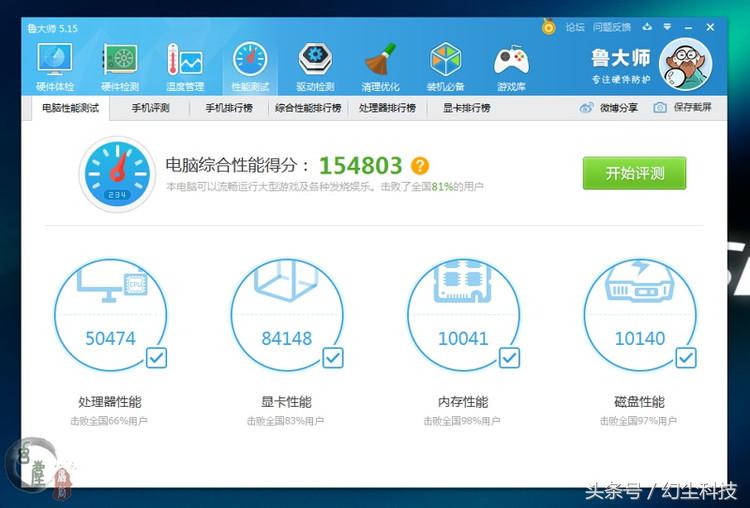Click the 微博分享 share text

pyautogui.click(x=618, y=108)
